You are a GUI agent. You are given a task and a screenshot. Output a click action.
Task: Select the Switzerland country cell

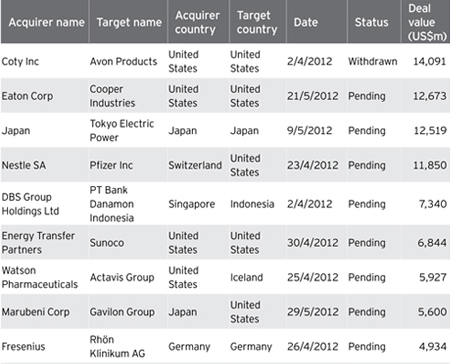point(195,165)
